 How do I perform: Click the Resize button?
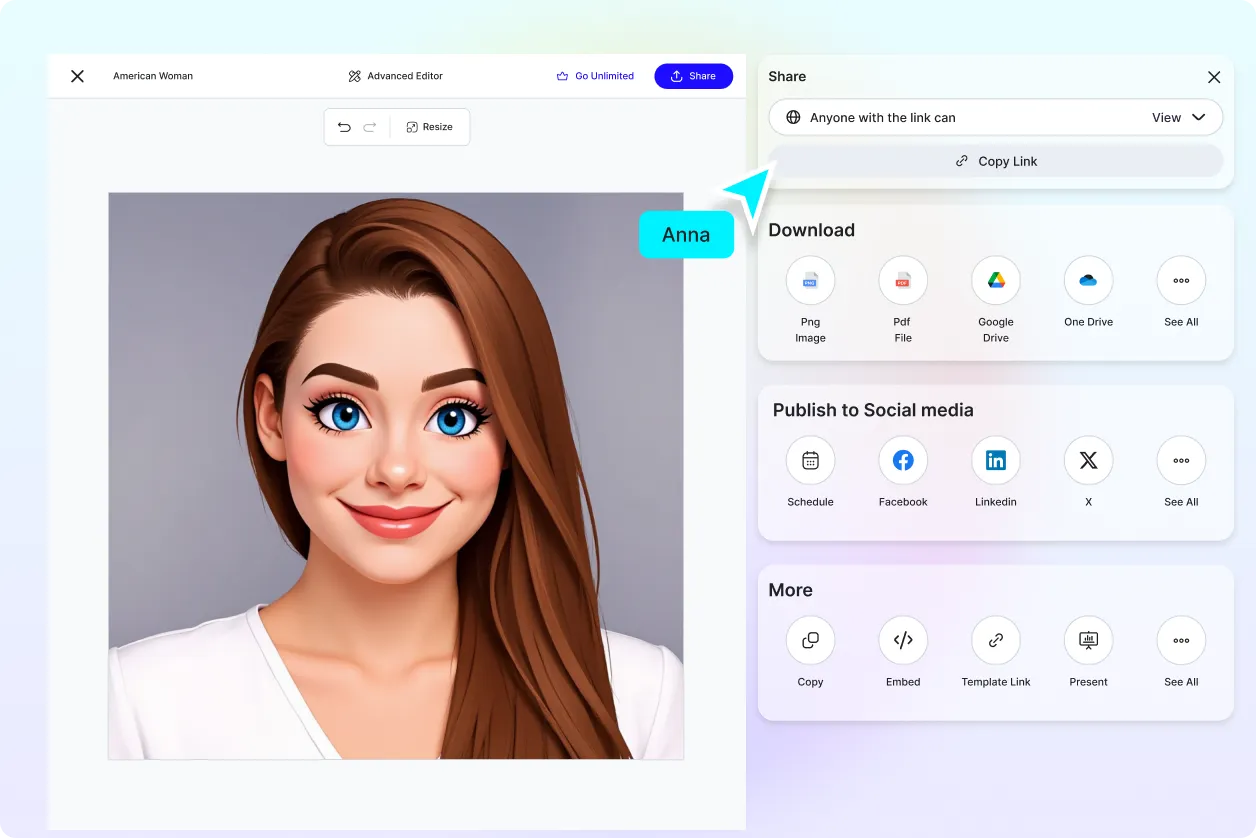pos(430,126)
